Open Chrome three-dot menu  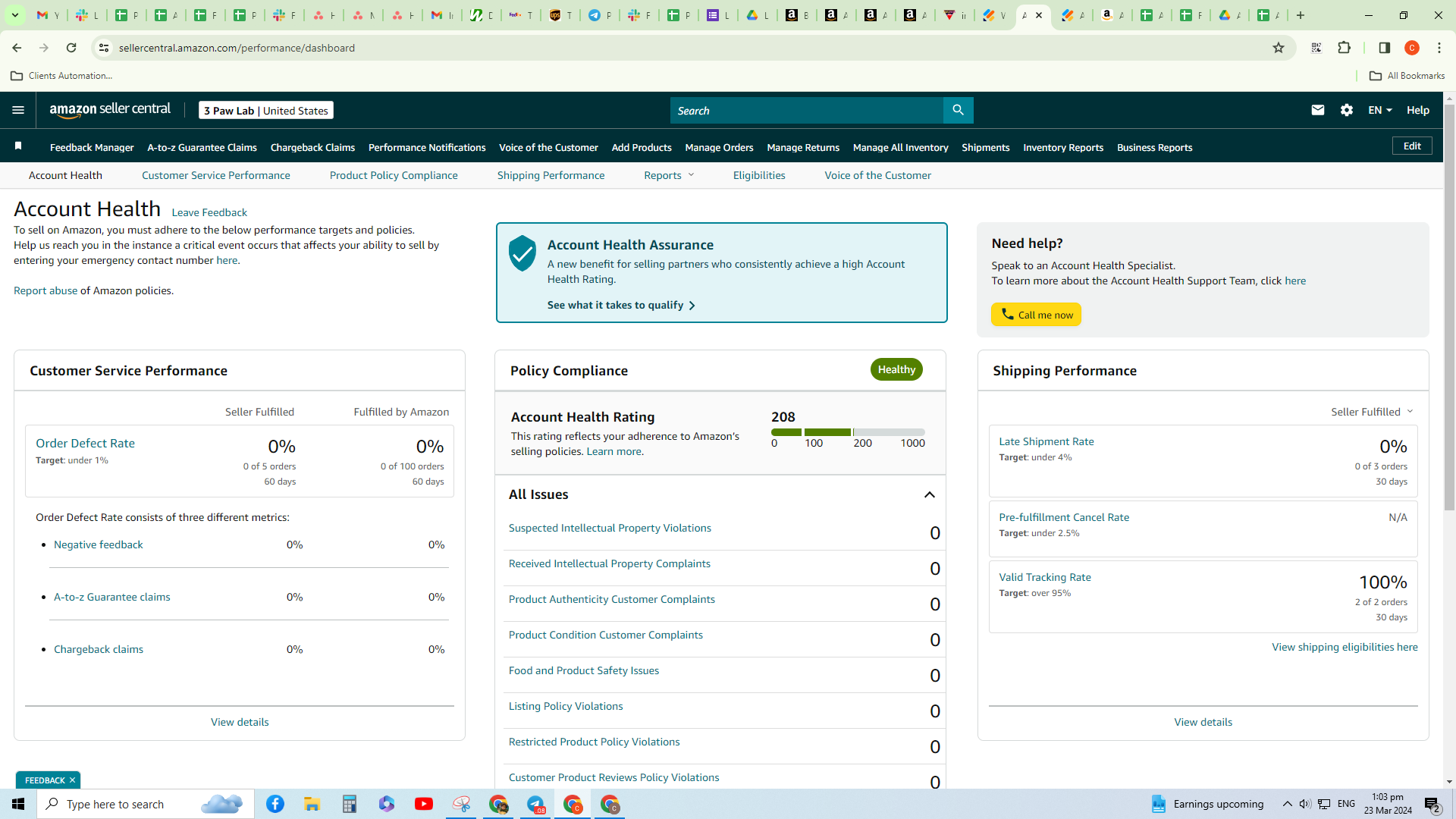tap(1439, 48)
